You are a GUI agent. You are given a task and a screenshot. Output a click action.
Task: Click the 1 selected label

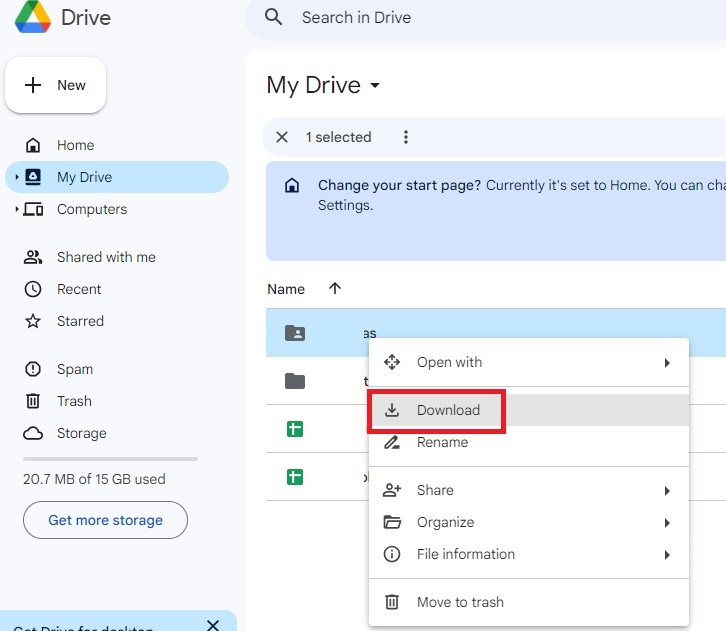pos(338,137)
